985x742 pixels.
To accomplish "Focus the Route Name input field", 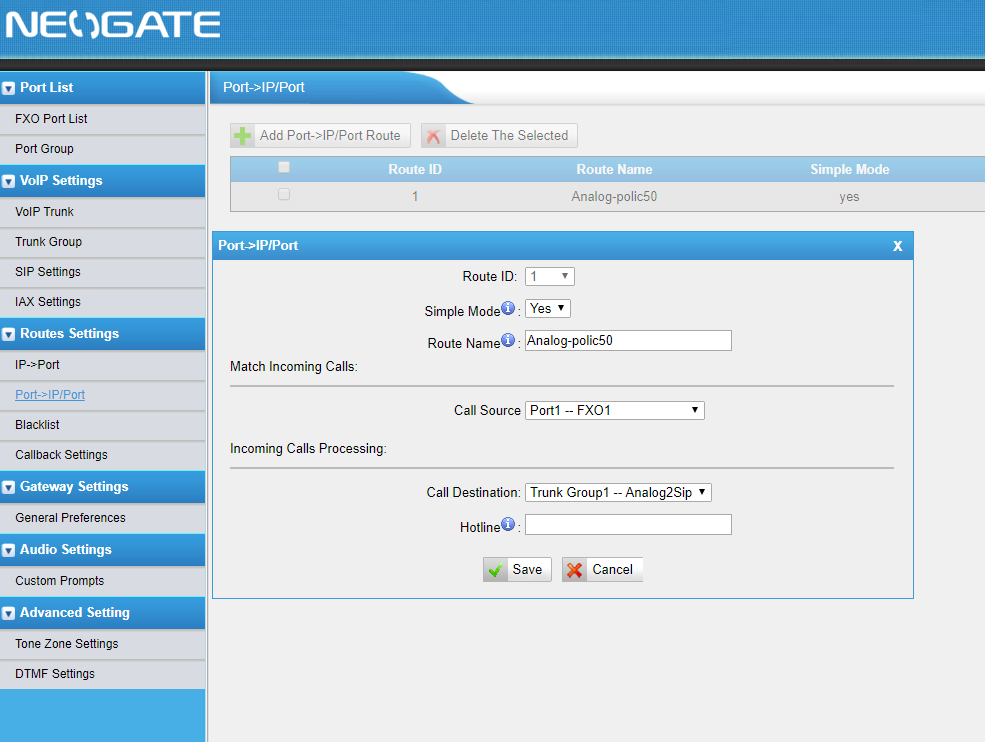I will point(628,341).
